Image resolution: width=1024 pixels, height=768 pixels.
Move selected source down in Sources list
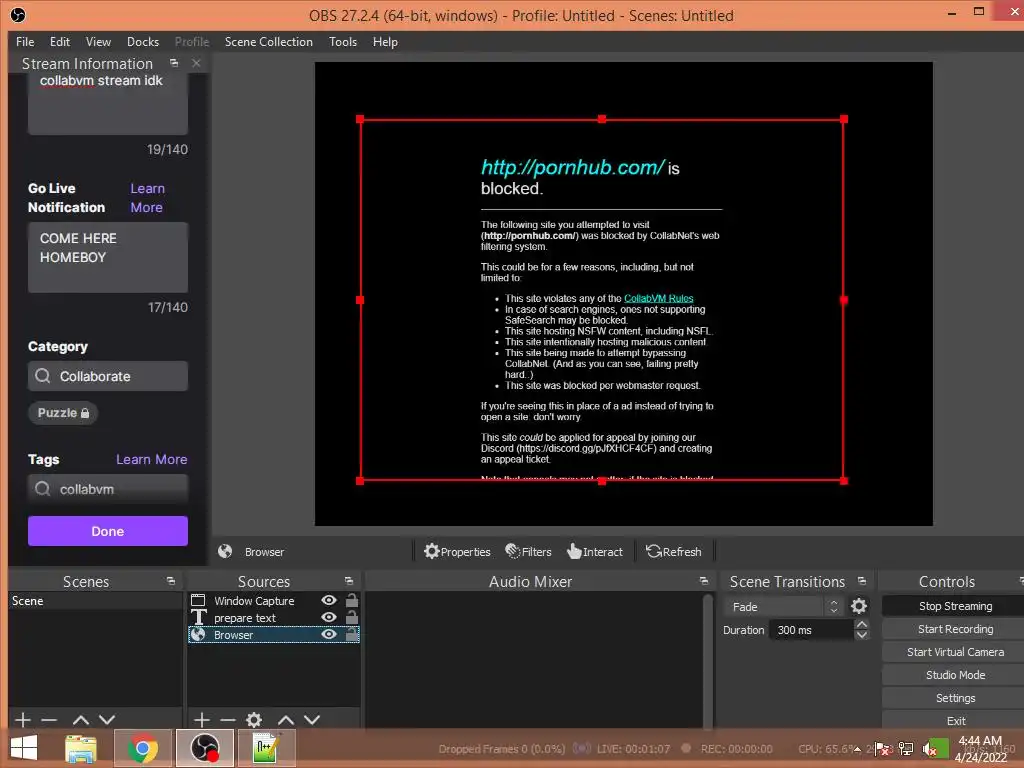312,720
